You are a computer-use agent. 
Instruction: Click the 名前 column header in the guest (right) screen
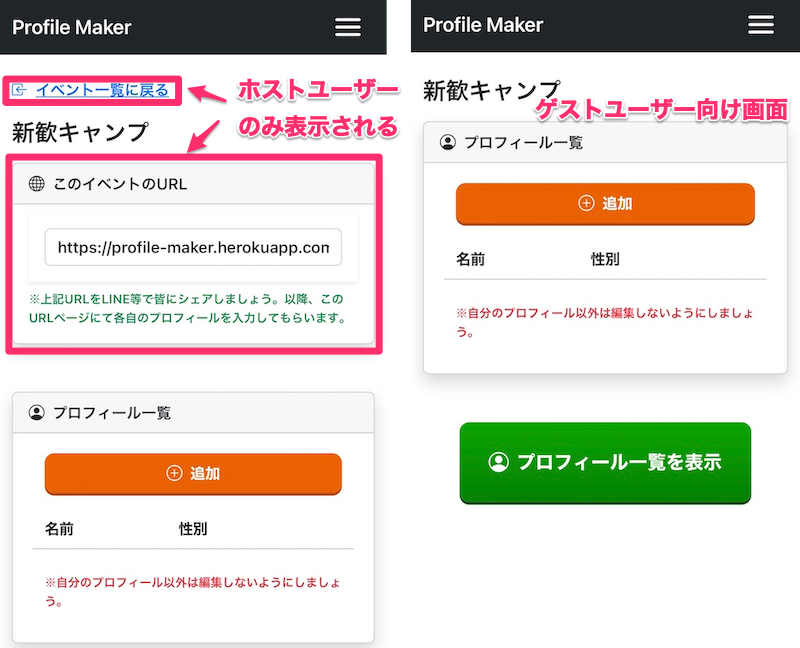[x=470, y=259]
